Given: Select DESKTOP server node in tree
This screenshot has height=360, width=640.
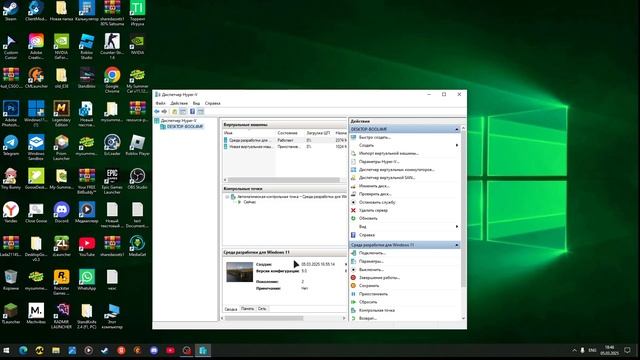Looking at the screenshot, I should [x=184, y=127].
